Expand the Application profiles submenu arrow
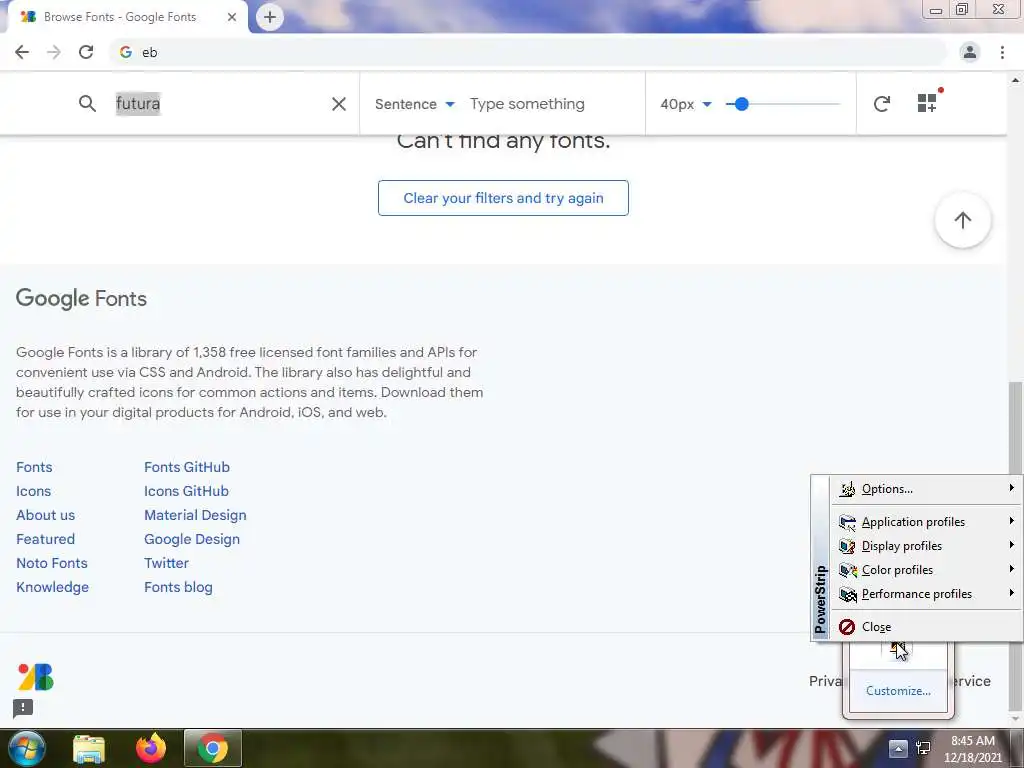Screen dimensions: 1024x768 tap(1011, 520)
